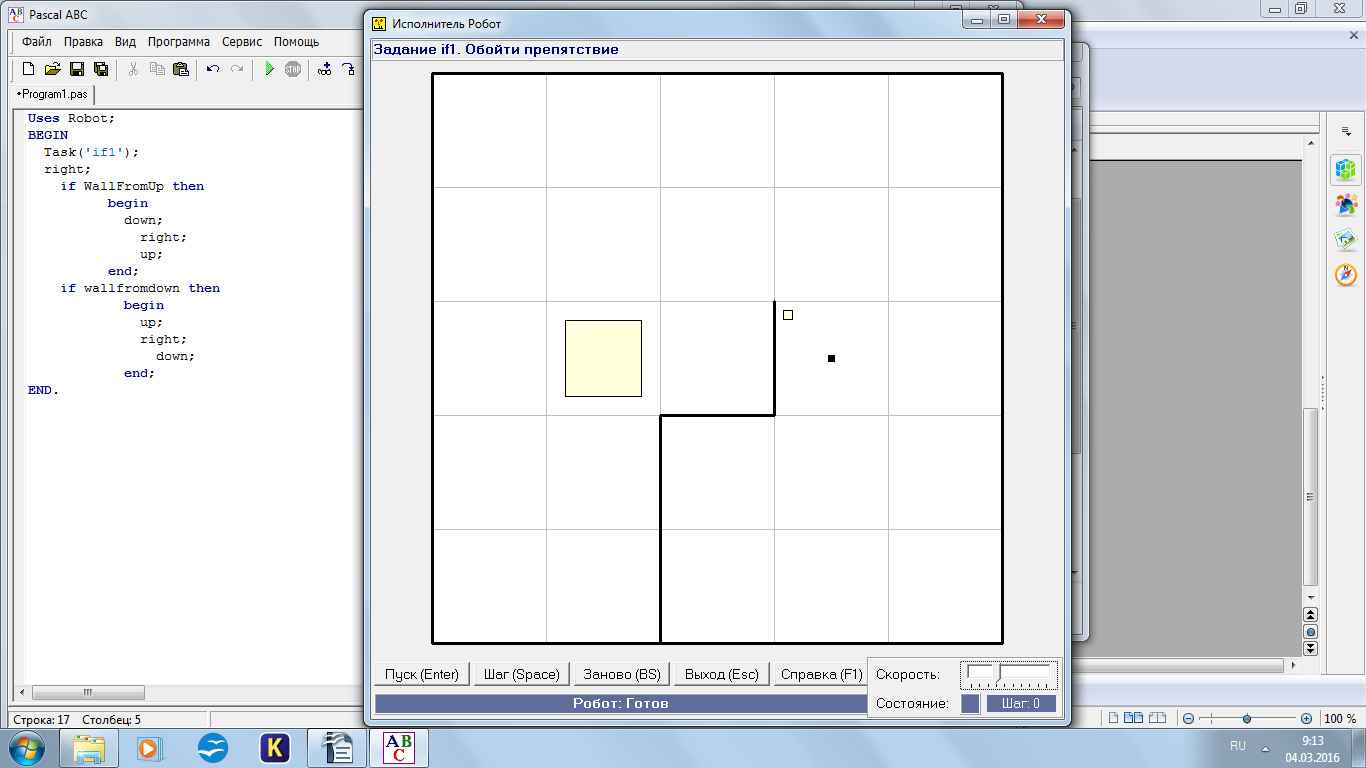Click the New file toolbar icon
The width and height of the screenshot is (1366, 768).
[28, 69]
